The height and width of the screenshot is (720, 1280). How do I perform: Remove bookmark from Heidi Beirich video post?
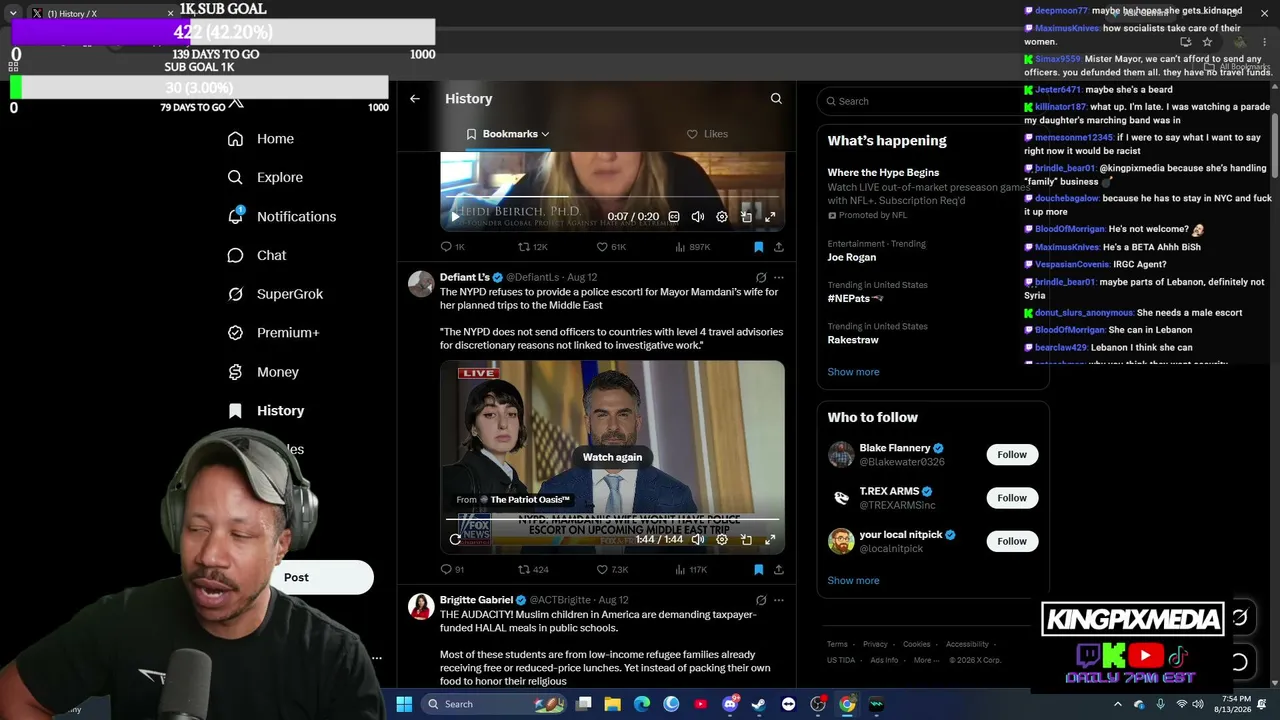[758, 246]
